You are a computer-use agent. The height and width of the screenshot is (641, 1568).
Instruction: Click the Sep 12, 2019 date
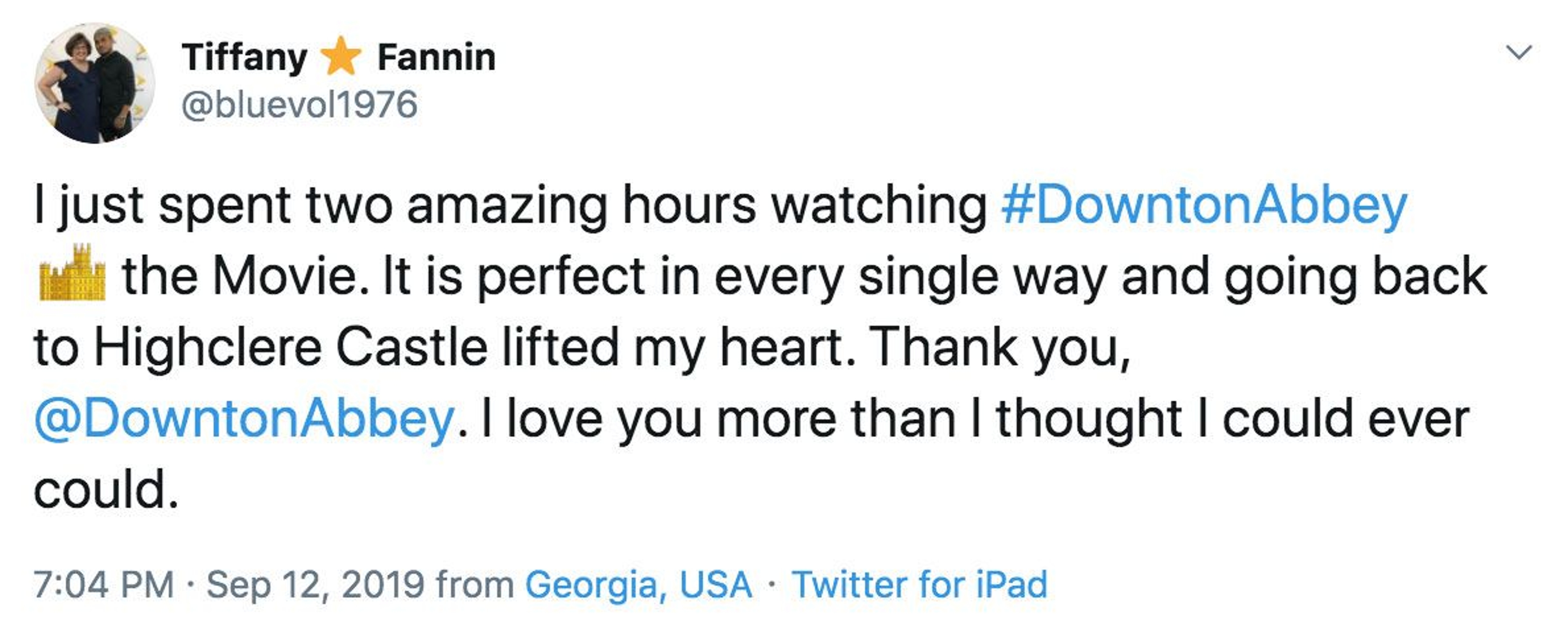pyautogui.click(x=315, y=584)
